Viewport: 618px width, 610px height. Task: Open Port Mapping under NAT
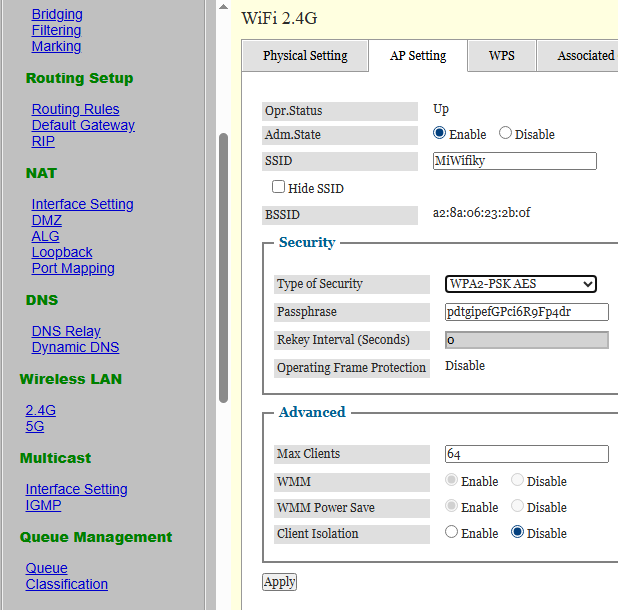point(73,268)
